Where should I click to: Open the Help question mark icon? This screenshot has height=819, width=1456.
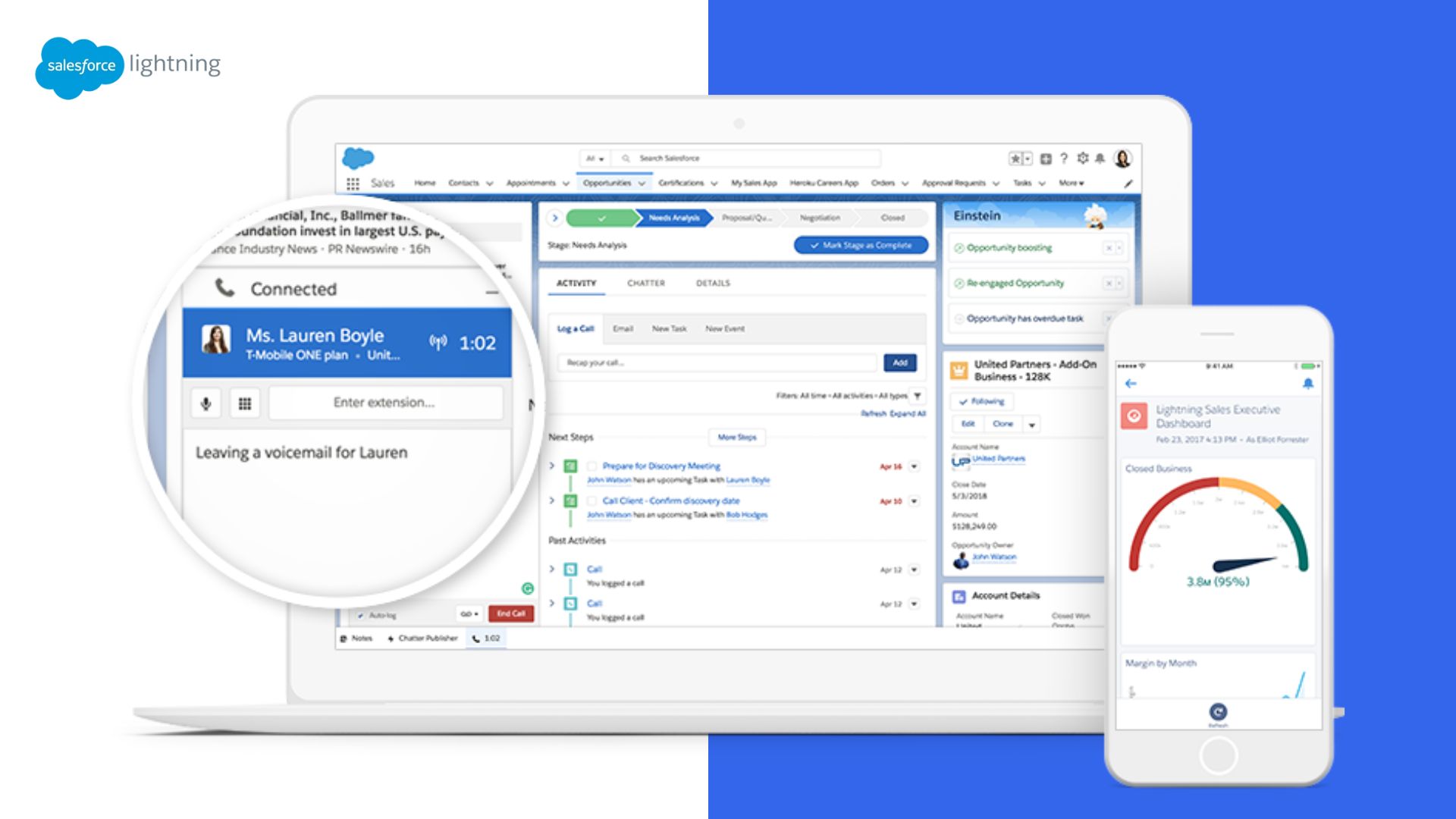[1064, 158]
